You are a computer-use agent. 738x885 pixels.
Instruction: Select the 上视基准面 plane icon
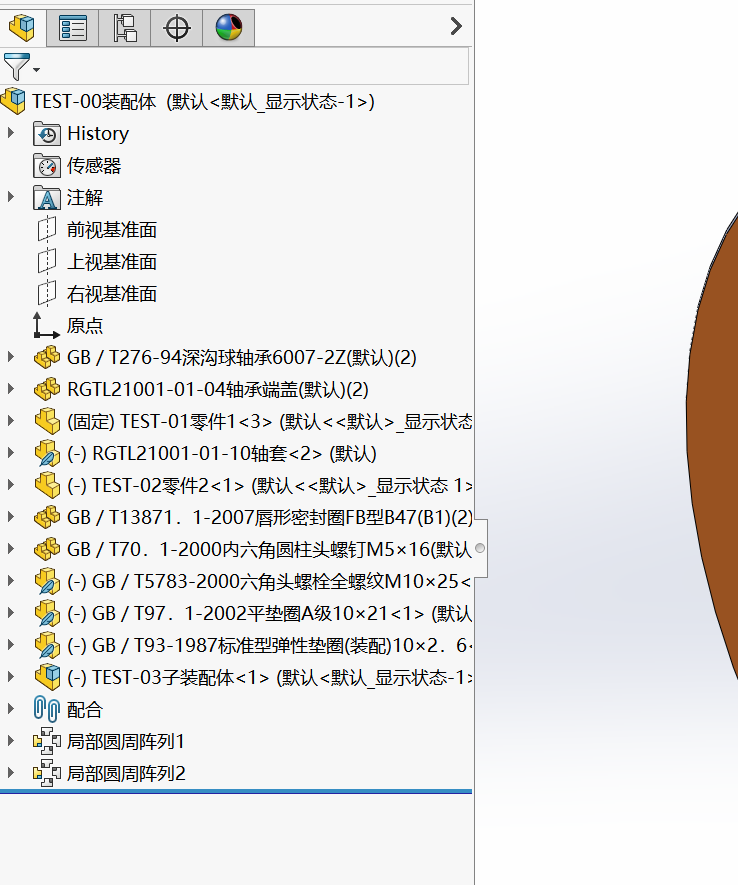coord(47,261)
